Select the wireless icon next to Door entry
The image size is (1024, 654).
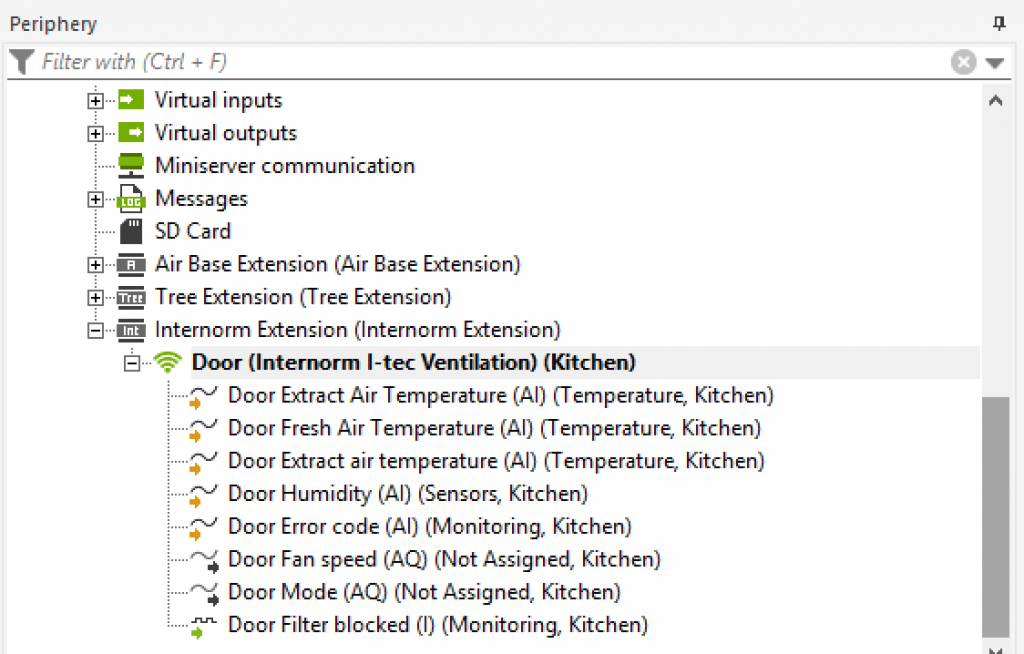click(167, 362)
